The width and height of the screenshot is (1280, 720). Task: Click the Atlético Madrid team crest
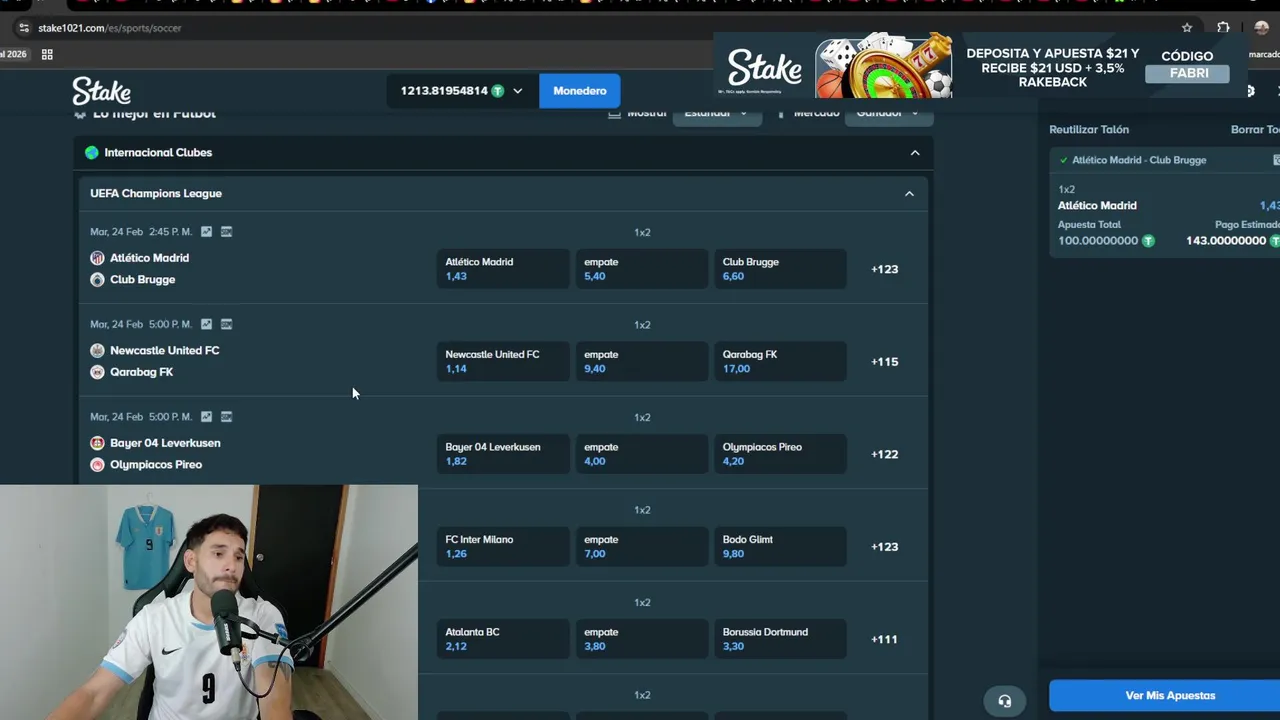pos(97,258)
